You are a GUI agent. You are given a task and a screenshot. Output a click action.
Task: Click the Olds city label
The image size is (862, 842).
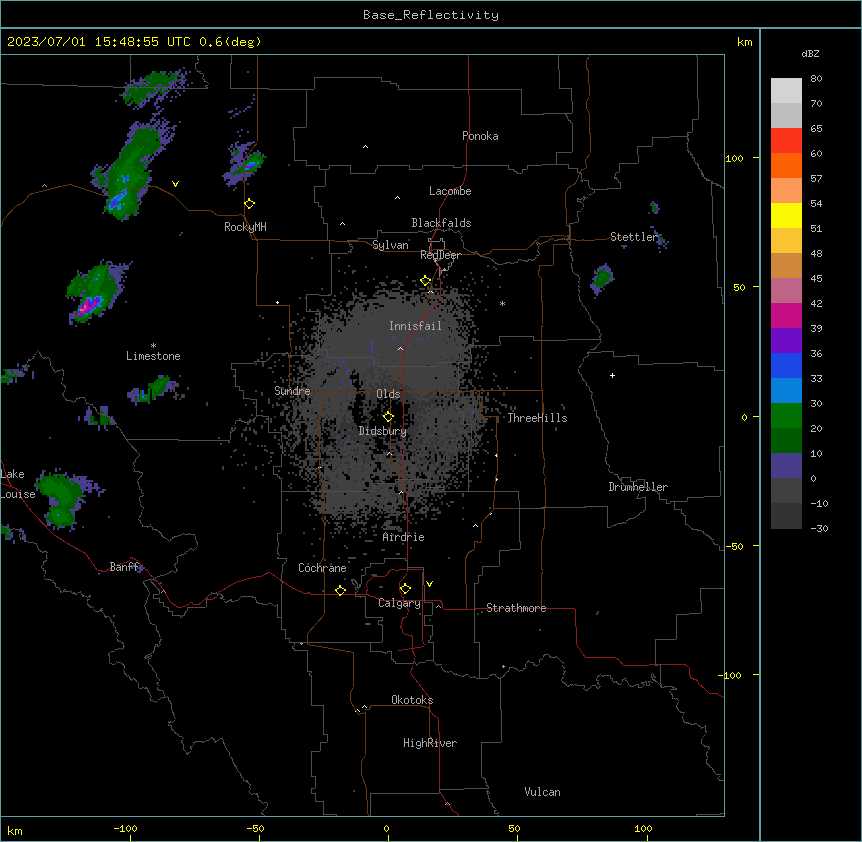388,394
